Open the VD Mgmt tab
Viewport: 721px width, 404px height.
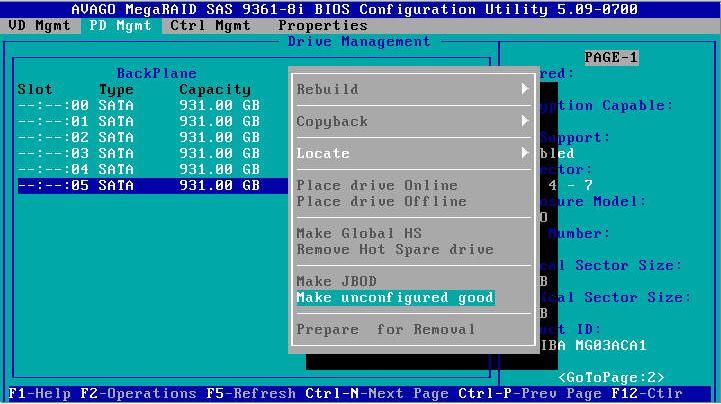point(40,25)
